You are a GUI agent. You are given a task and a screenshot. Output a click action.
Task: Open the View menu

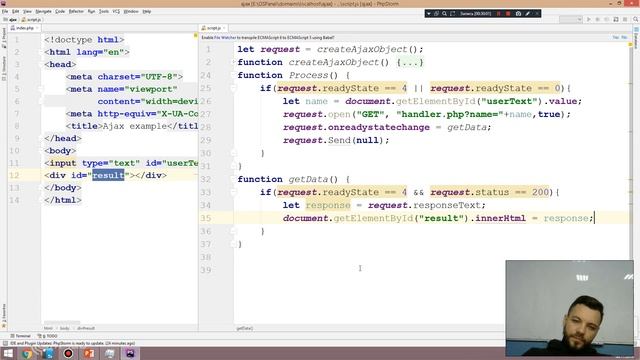point(27,11)
